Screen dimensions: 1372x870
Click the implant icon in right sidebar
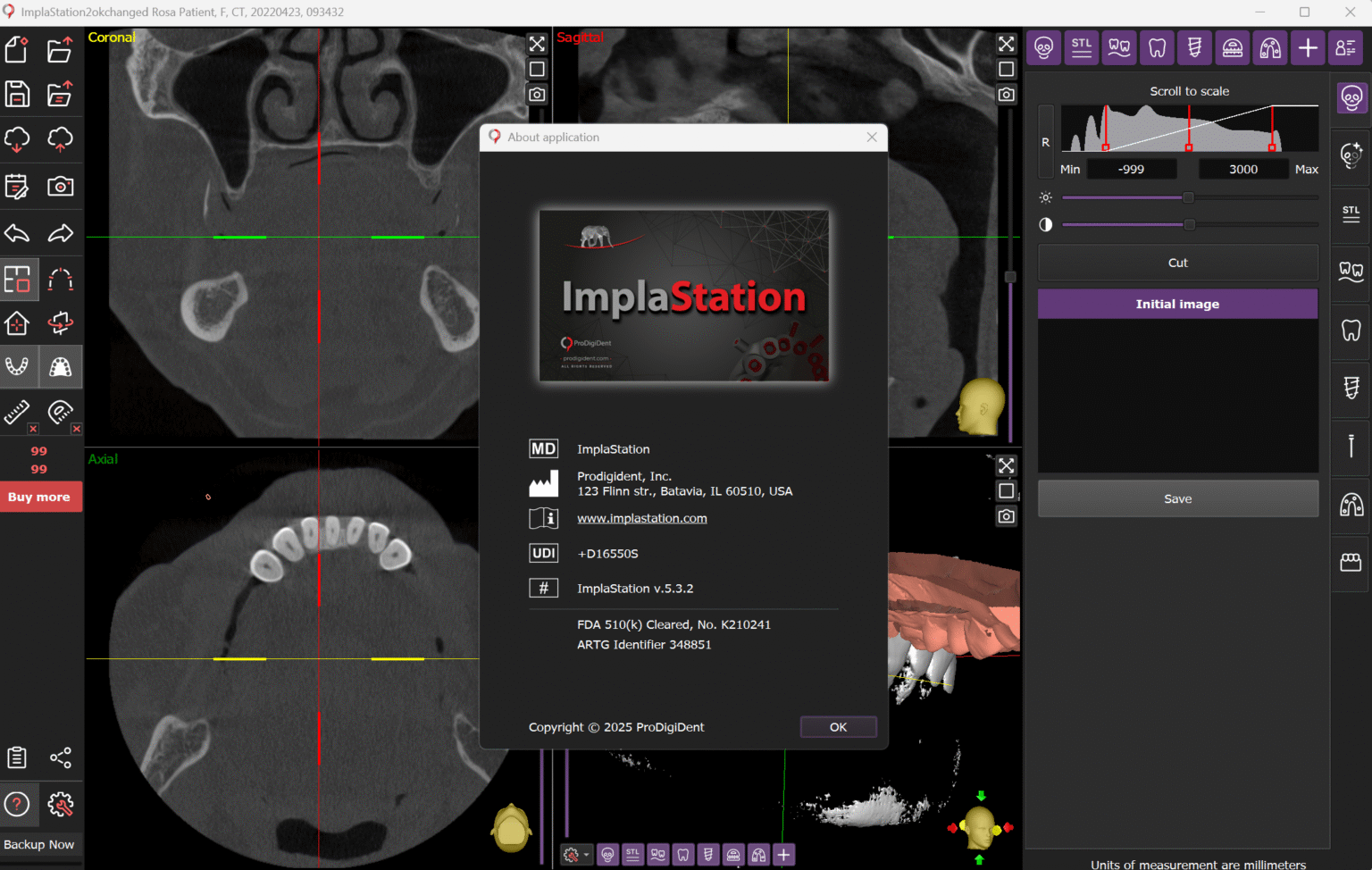click(1351, 388)
